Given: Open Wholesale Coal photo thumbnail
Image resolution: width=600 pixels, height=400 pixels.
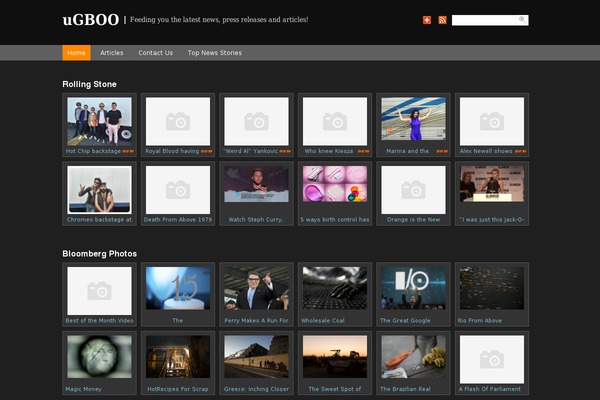Looking at the screenshot, I should (335, 288).
